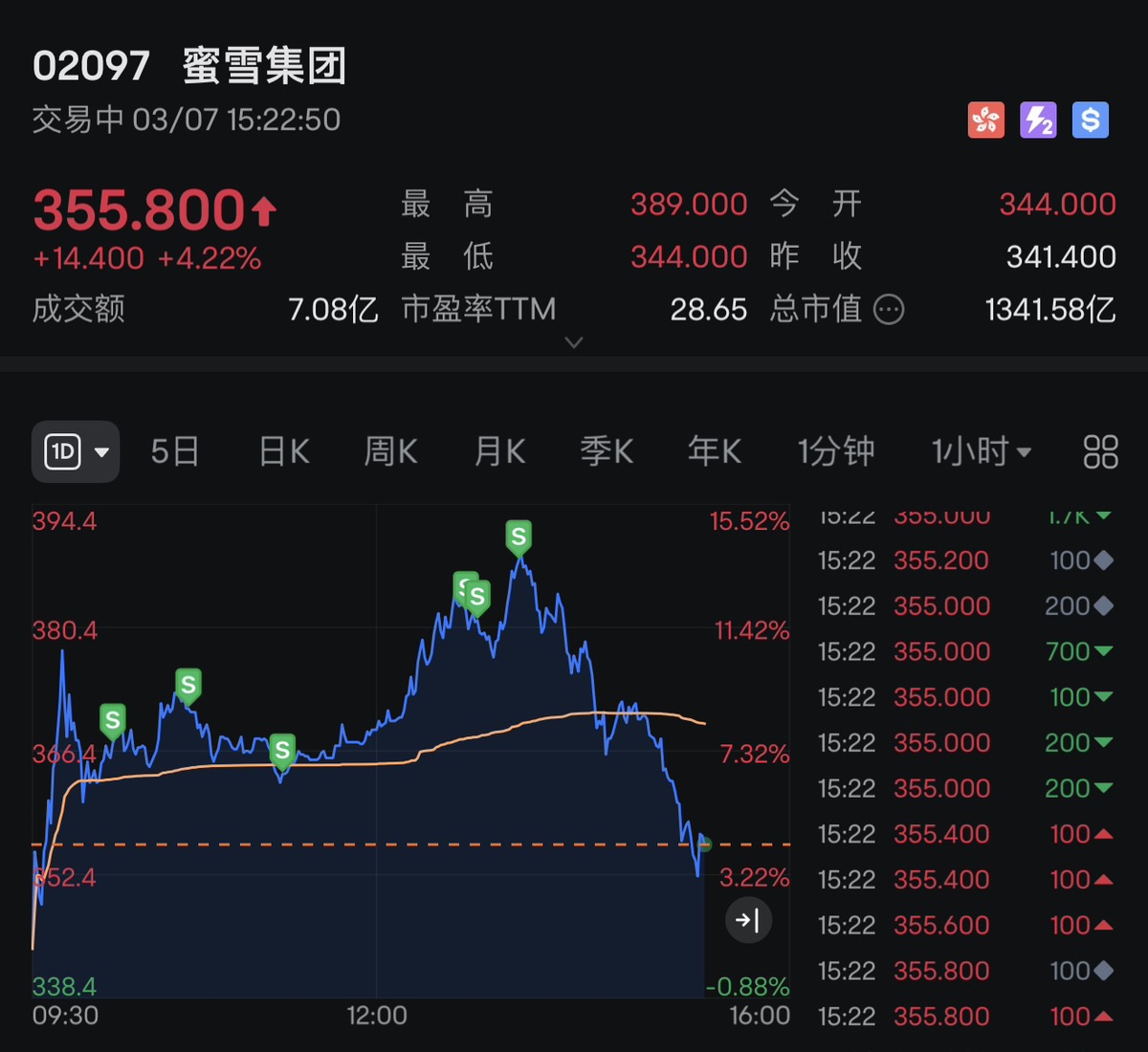Tap the S marker just above 366.4
This screenshot has width=1148, height=1052.
[113, 721]
